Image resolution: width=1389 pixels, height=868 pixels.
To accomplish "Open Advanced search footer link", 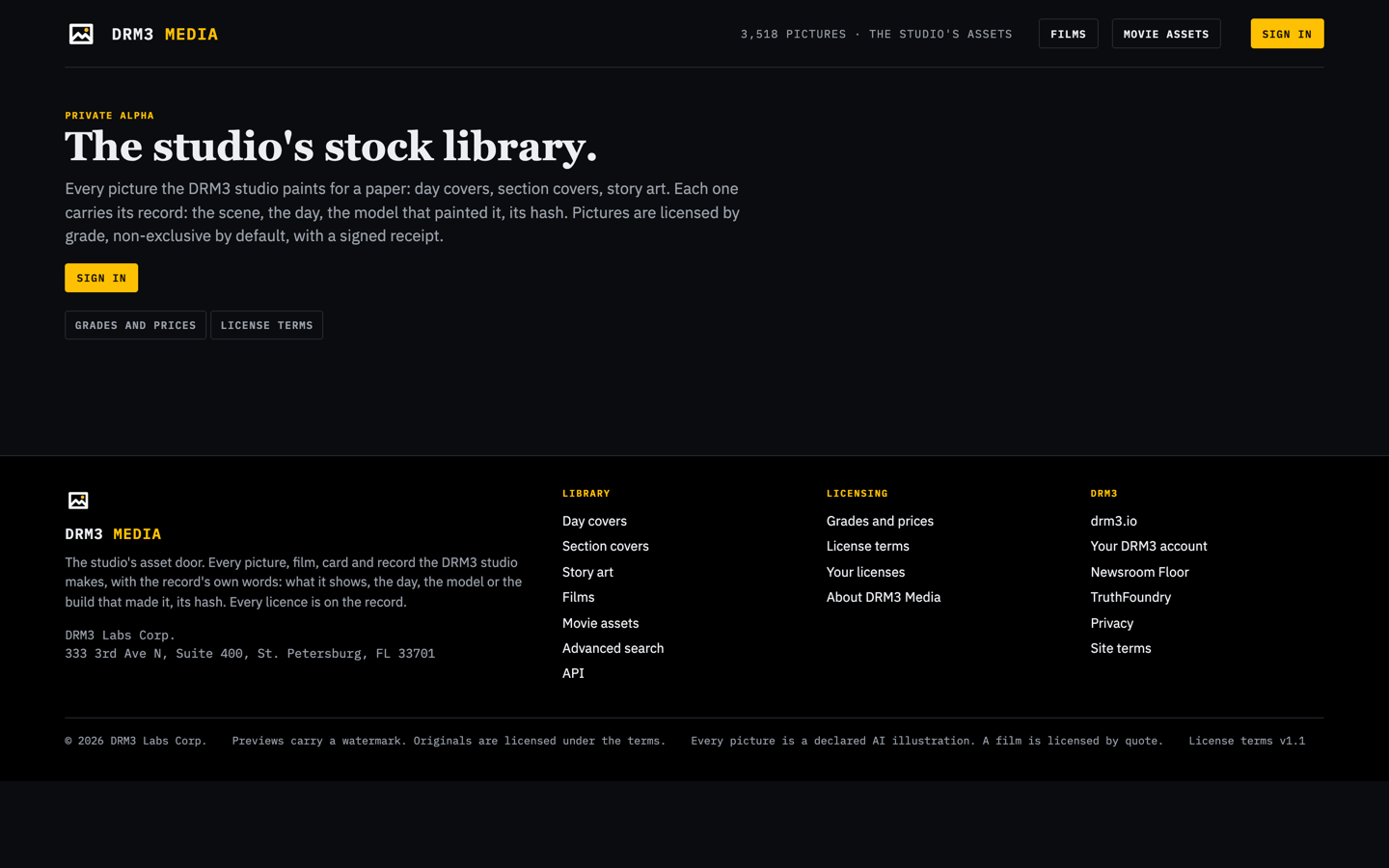I will [x=613, y=648].
